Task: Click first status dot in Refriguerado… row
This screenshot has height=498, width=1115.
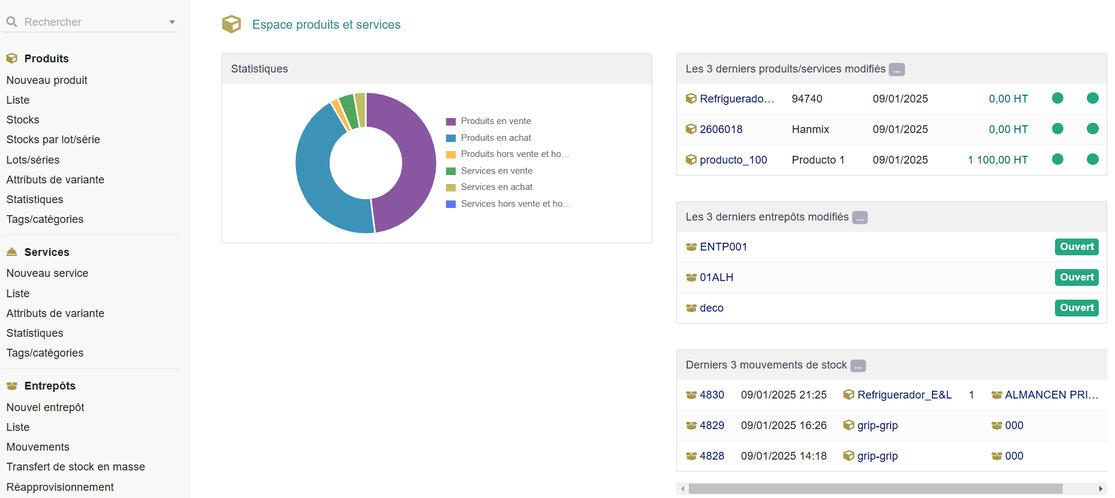Action: [x=1057, y=98]
